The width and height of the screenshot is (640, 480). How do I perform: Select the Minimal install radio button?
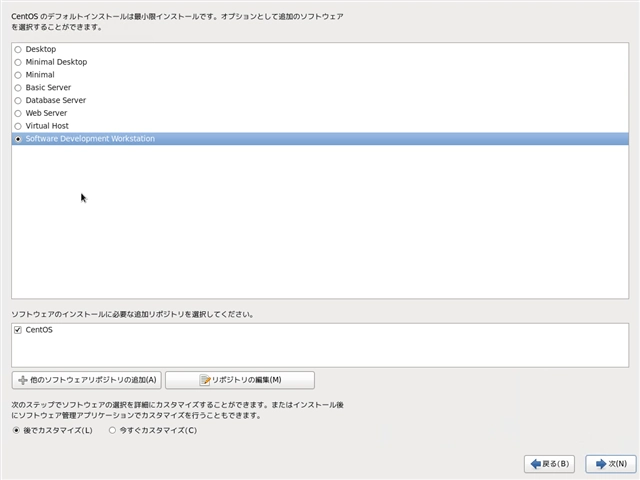point(18,75)
